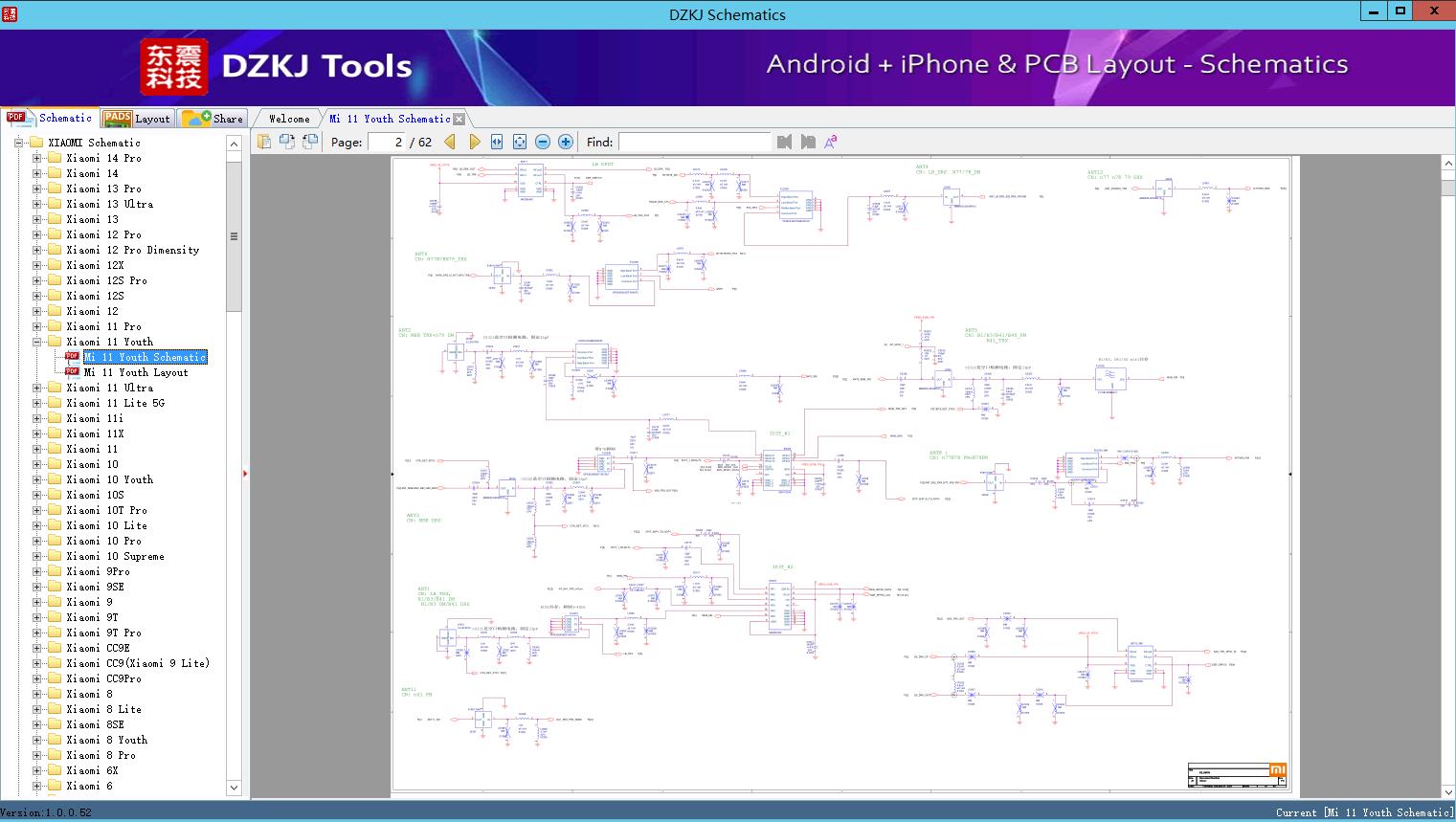Click the page number input field
This screenshot has height=822, width=1456.
pos(387,142)
